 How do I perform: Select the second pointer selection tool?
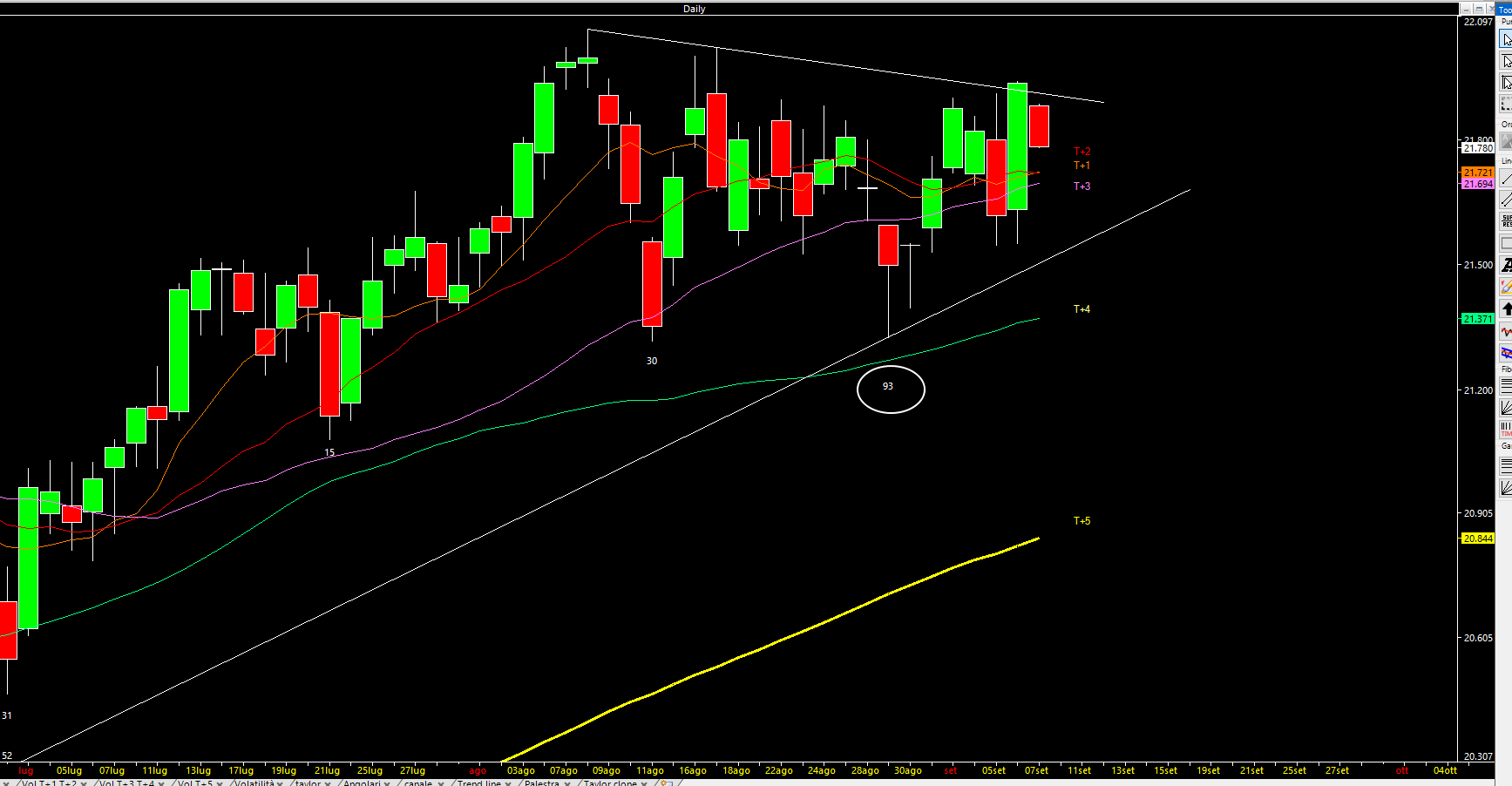1506,61
